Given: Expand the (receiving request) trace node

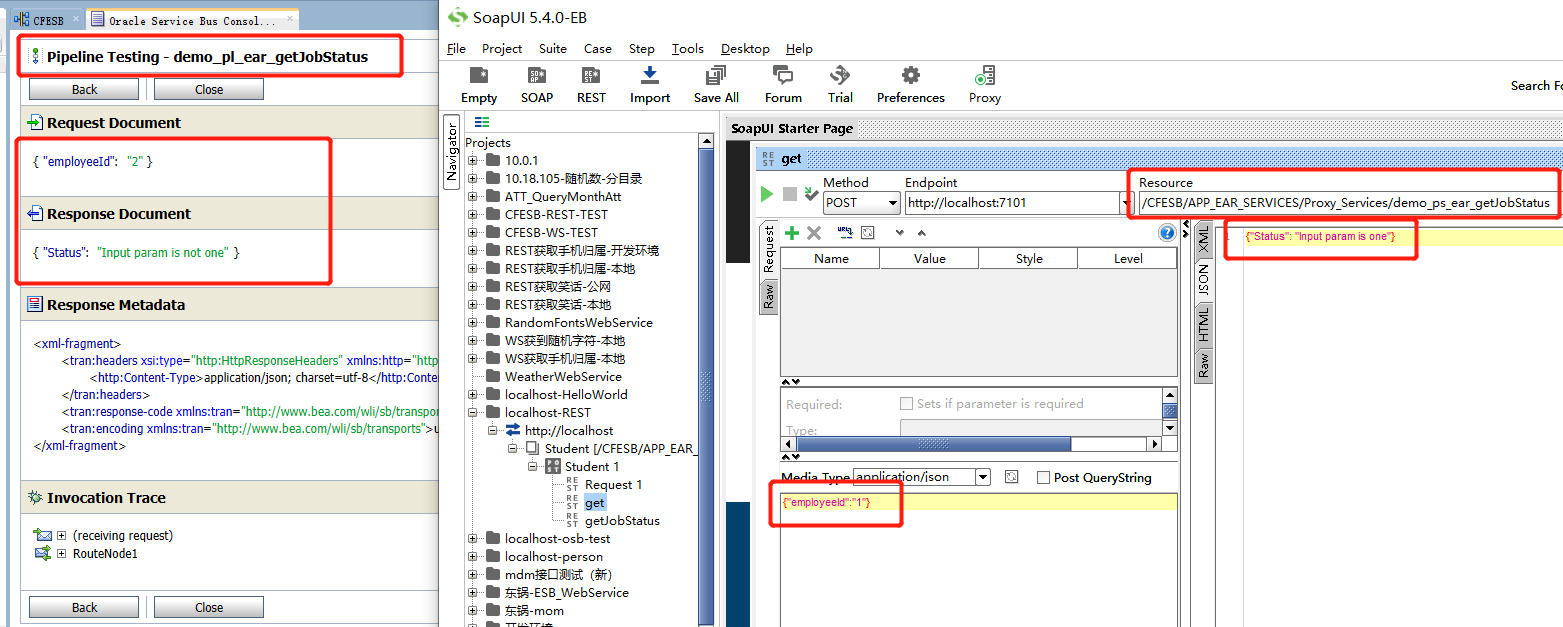Looking at the screenshot, I should click(62, 536).
